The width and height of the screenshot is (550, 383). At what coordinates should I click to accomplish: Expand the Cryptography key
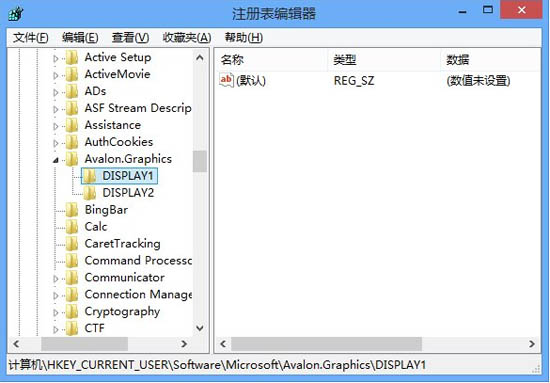click(x=55, y=312)
